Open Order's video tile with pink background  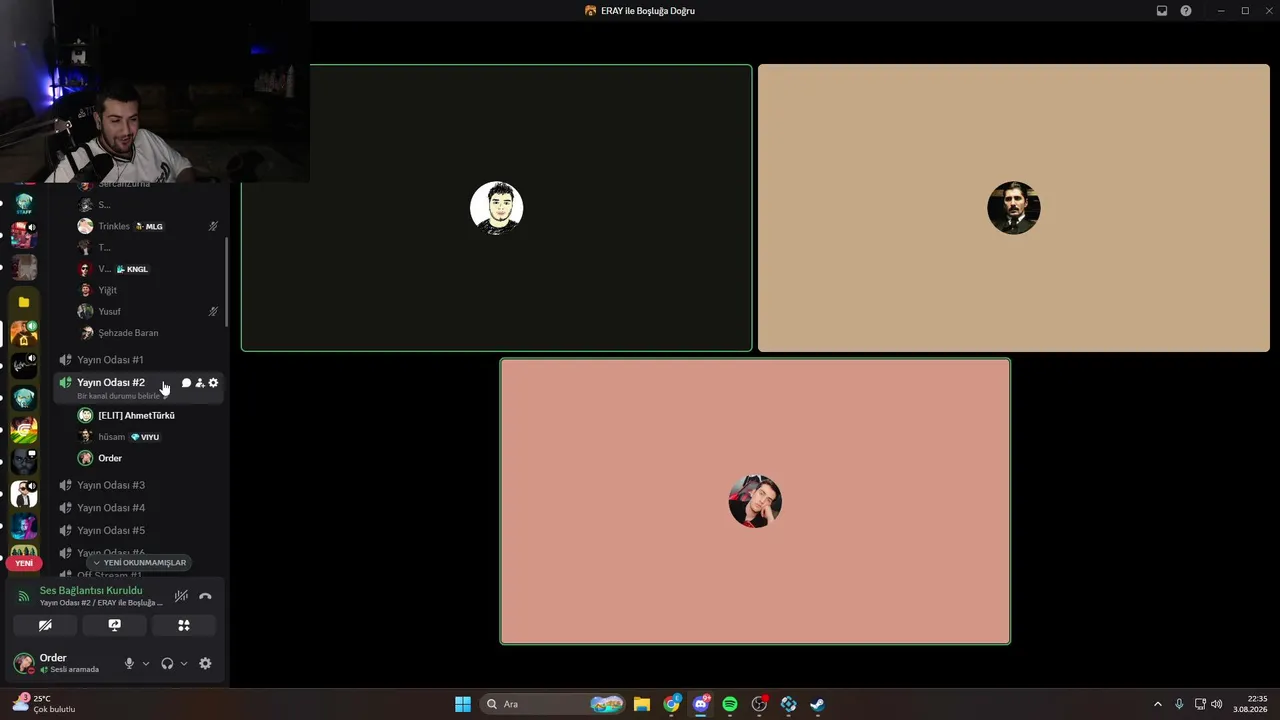[x=755, y=502]
